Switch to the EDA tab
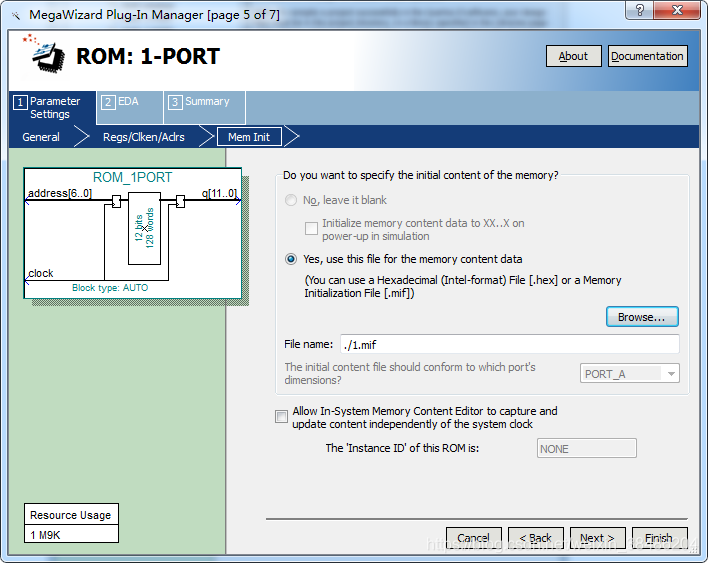The width and height of the screenshot is (708, 563). click(x=129, y=107)
